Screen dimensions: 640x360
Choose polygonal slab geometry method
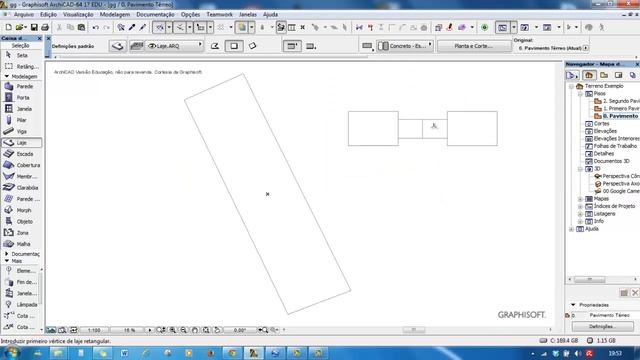(215, 46)
